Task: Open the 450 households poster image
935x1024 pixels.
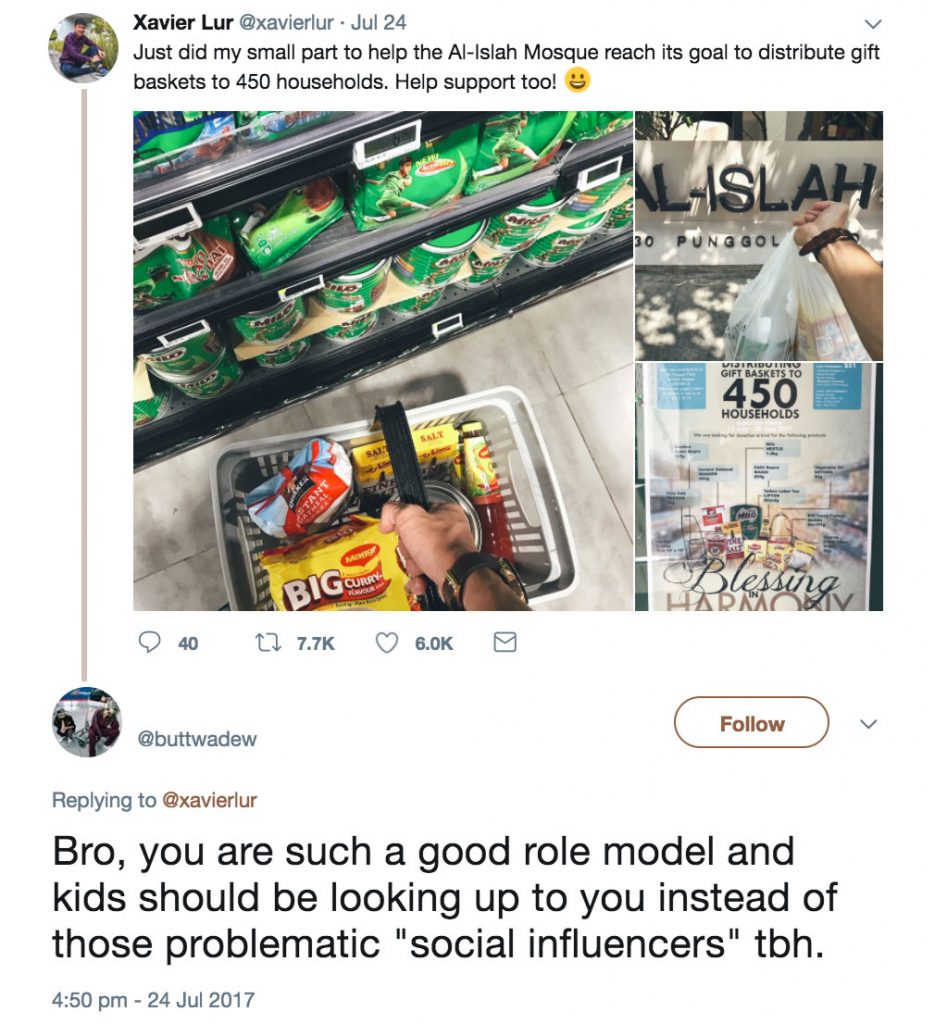Action: (x=759, y=487)
